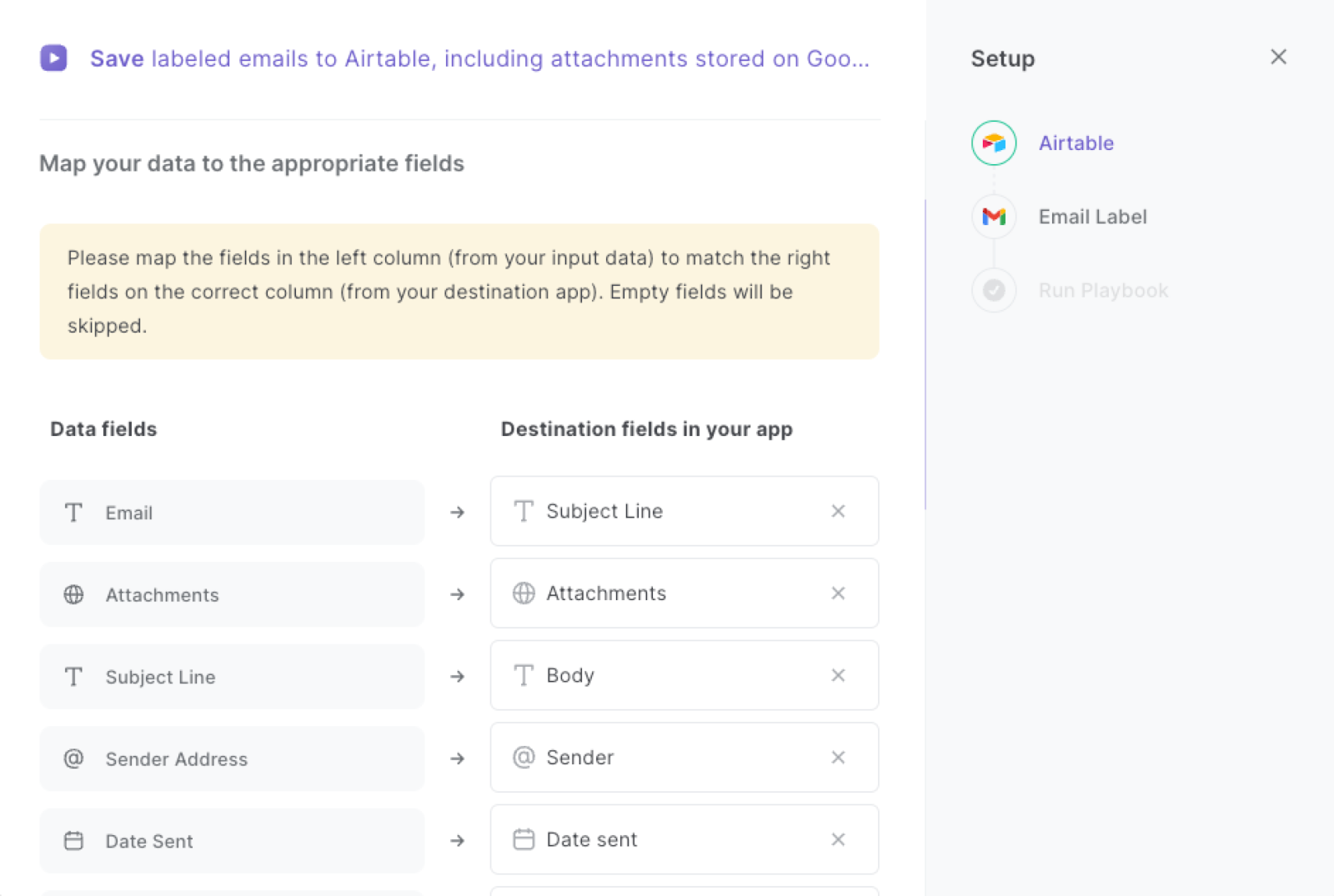Screen dimensions: 1334x896
Task: Click the Airtable logo in the Setup panel
Action: pos(993,143)
